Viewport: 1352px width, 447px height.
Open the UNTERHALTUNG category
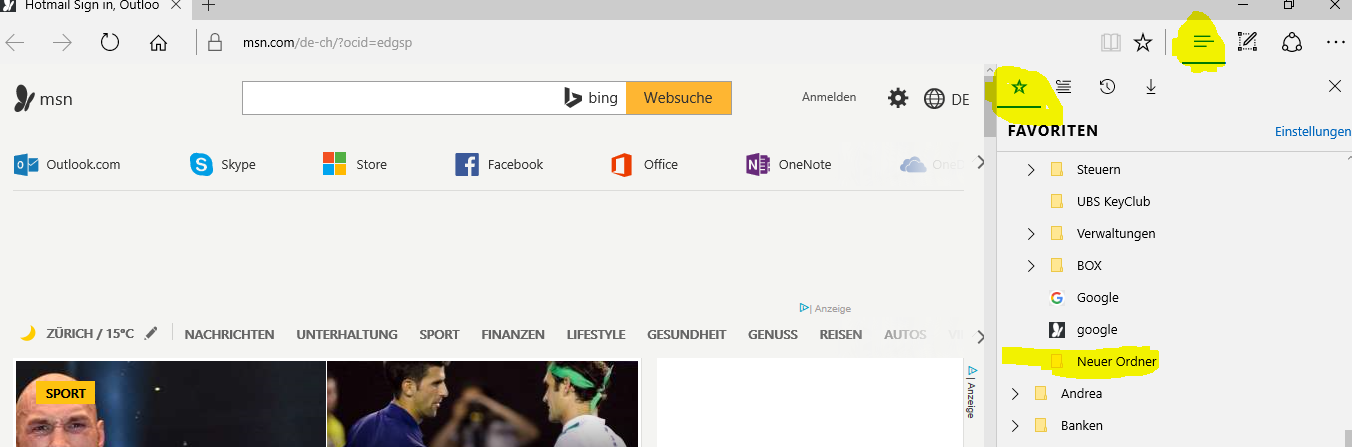tap(347, 334)
